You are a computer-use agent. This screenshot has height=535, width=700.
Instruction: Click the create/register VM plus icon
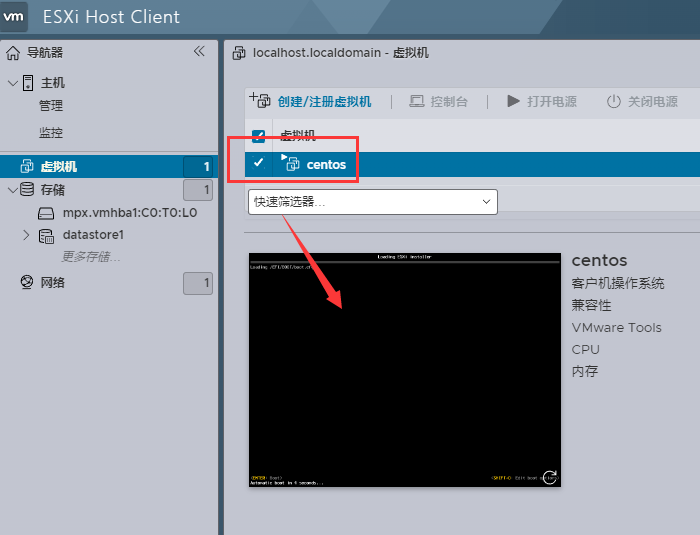click(260, 100)
